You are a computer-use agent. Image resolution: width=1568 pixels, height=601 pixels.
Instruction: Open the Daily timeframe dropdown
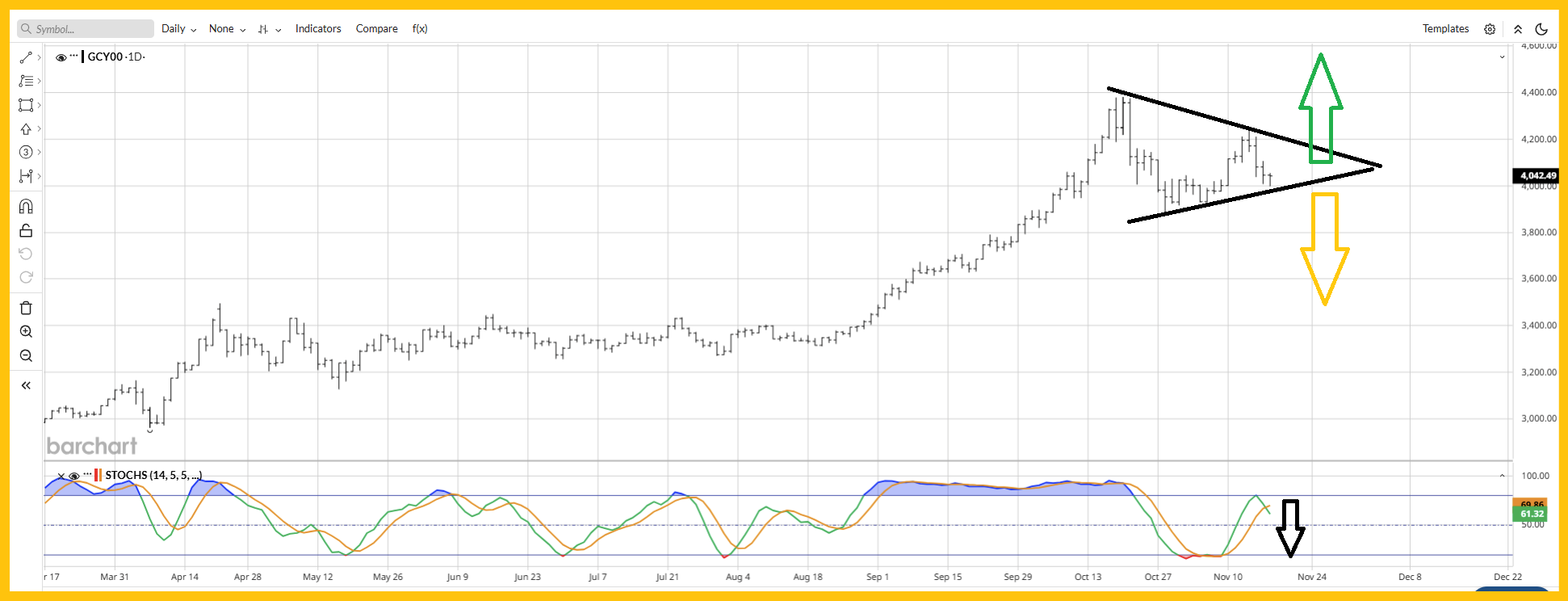click(x=178, y=29)
